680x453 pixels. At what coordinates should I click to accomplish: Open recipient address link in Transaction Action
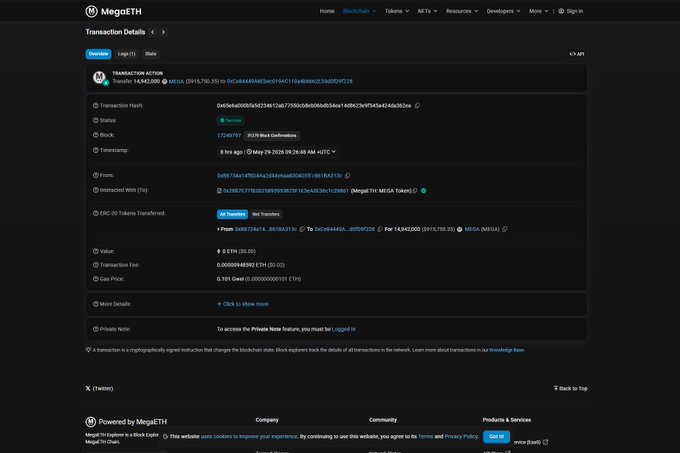pyautogui.click(x=289, y=81)
